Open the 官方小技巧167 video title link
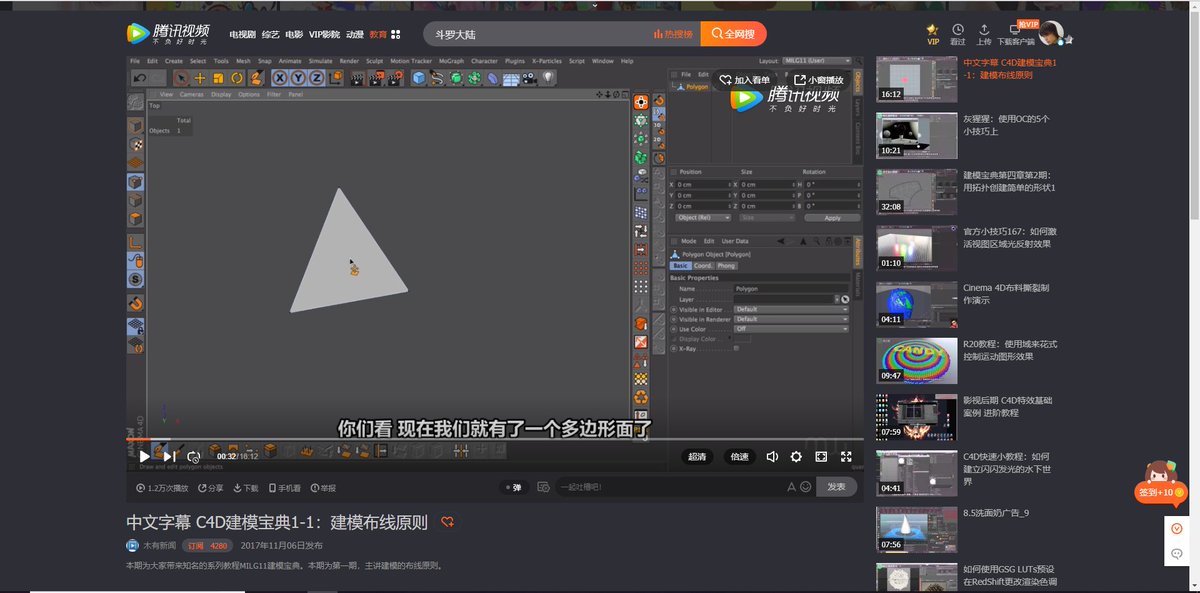The width and height of the screenshot is (1200, 593). pos(1008,236)
